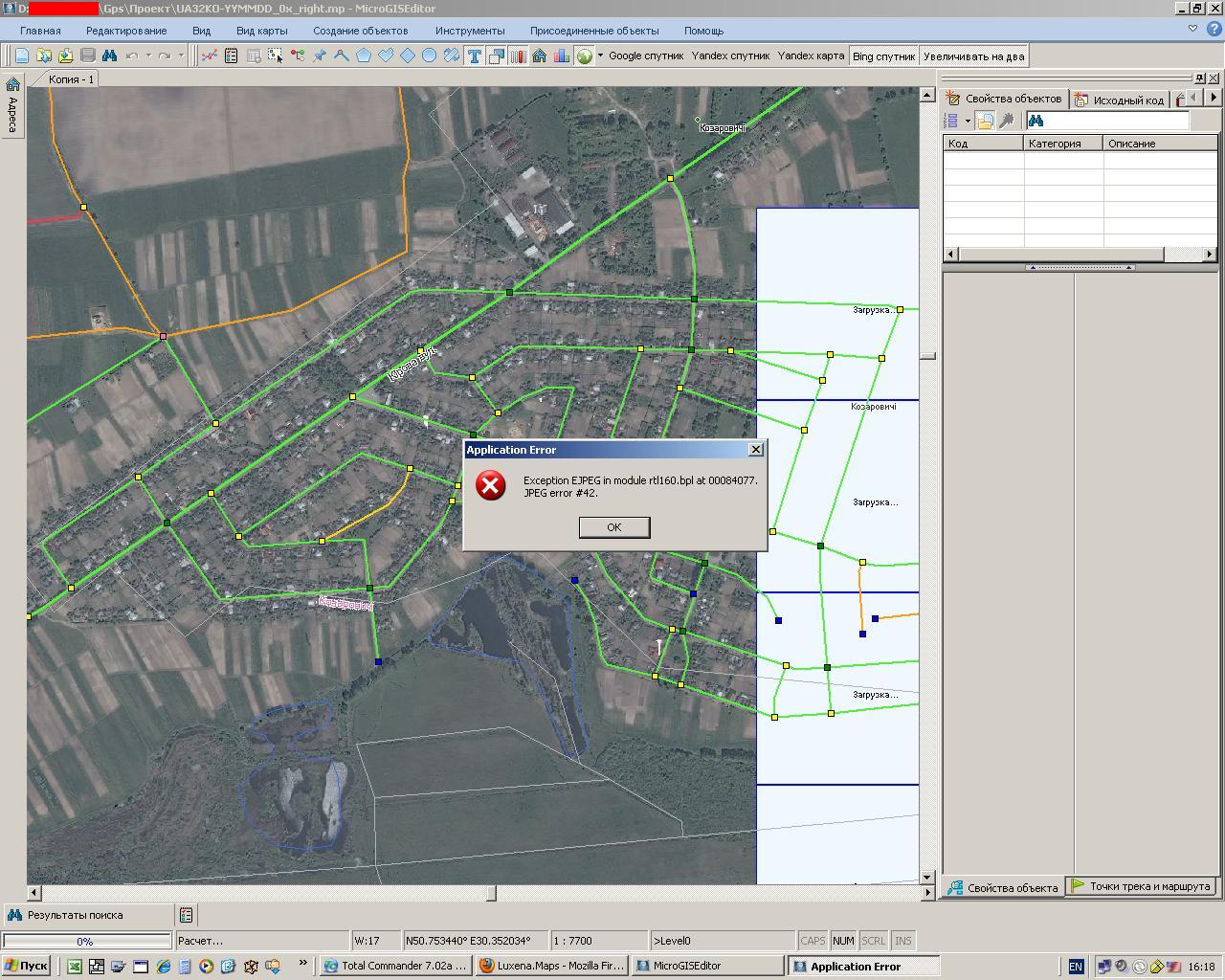Screen dimensions: 1225x980
Task: Click the Google спутник button
Action: 646,56
